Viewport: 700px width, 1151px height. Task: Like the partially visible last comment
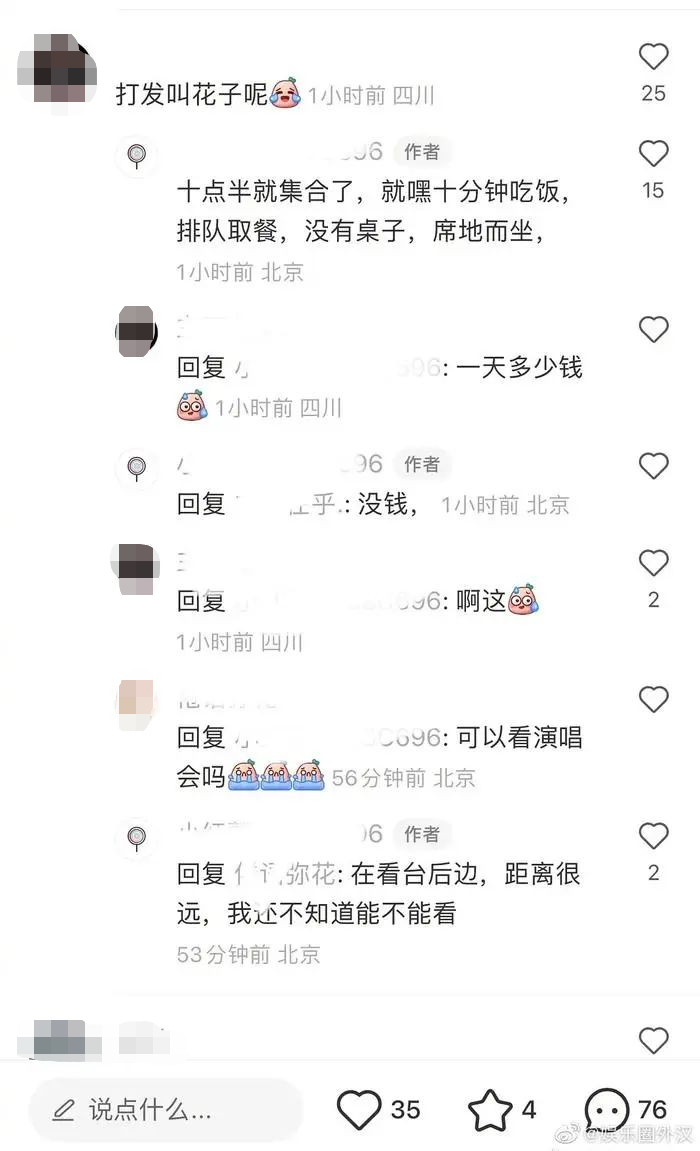[x=653, y=1040]
